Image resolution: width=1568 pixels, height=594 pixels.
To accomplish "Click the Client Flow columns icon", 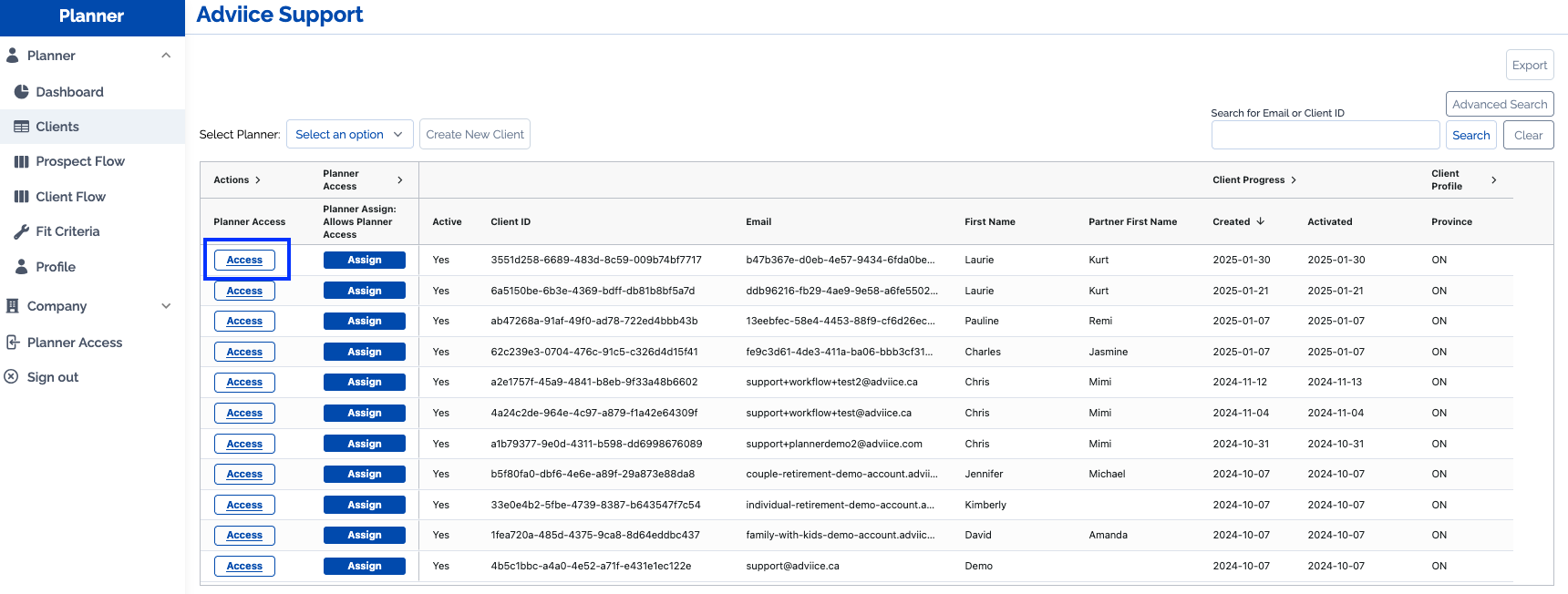I will pos(21,197).
